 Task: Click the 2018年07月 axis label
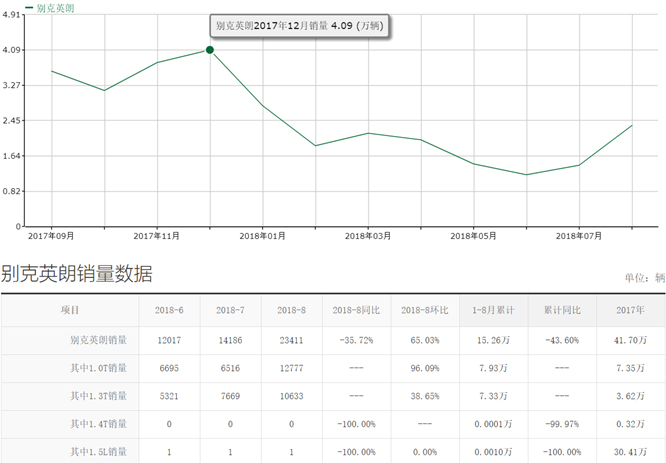pos(579,236)
